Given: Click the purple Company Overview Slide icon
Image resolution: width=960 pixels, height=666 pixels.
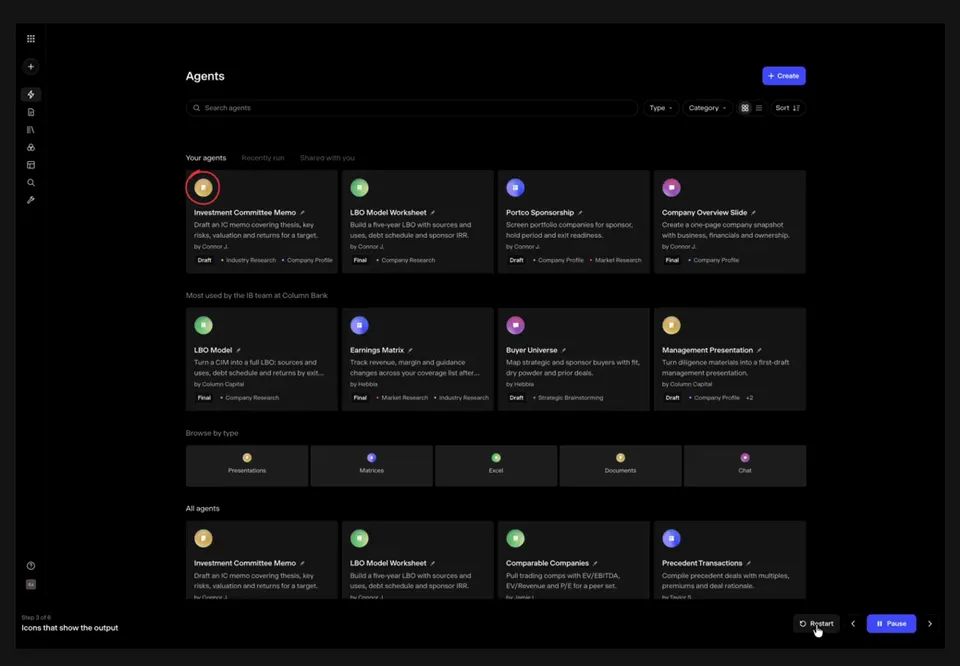Looking at the screenshot, I should [x=671, y=188].
